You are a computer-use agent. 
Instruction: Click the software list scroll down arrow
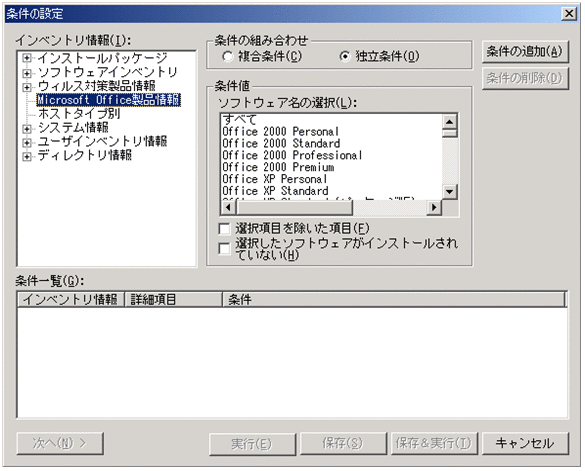450,192
